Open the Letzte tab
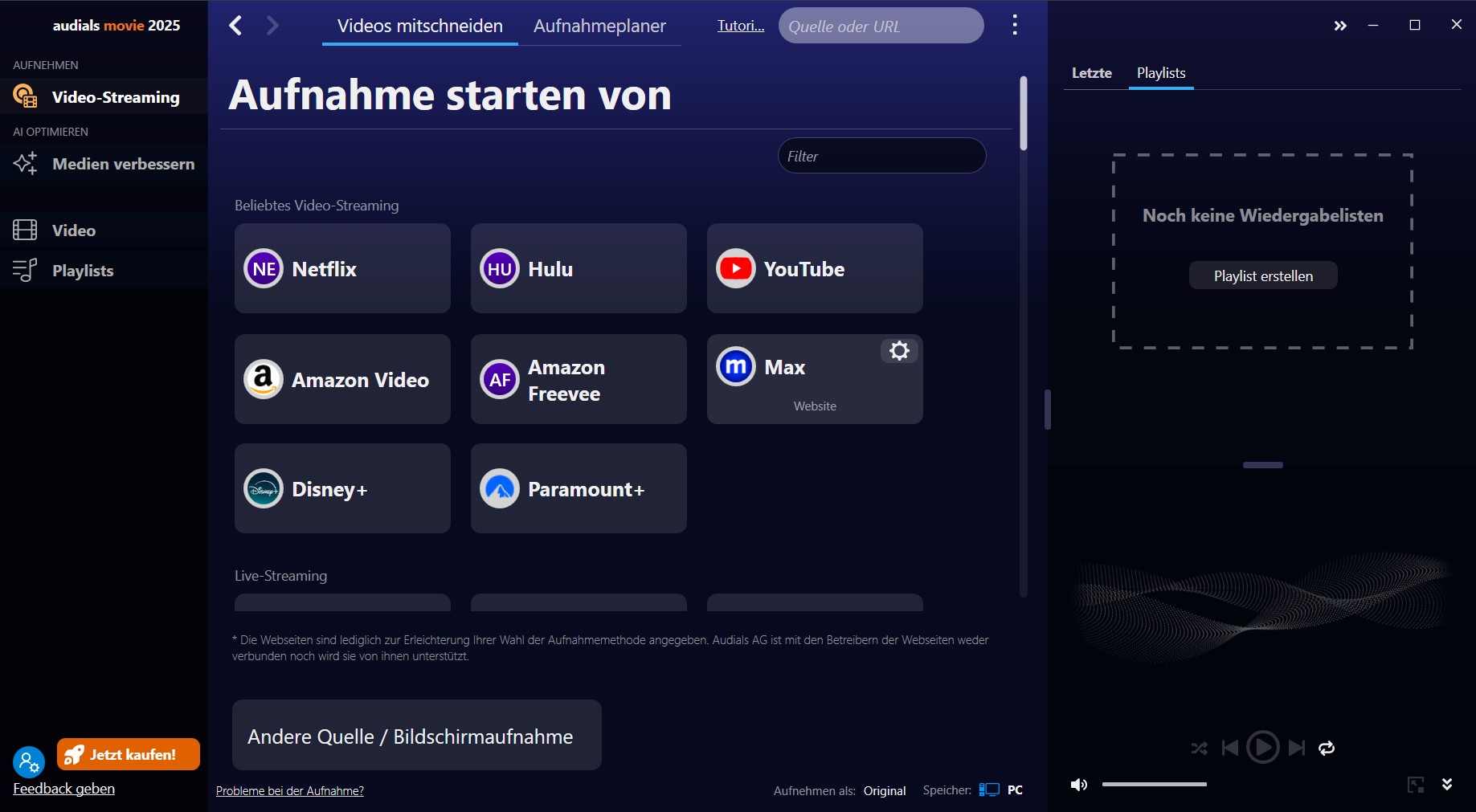Image resolution: width=1476 pixels, height=812 pixels. coord(1092,73)
